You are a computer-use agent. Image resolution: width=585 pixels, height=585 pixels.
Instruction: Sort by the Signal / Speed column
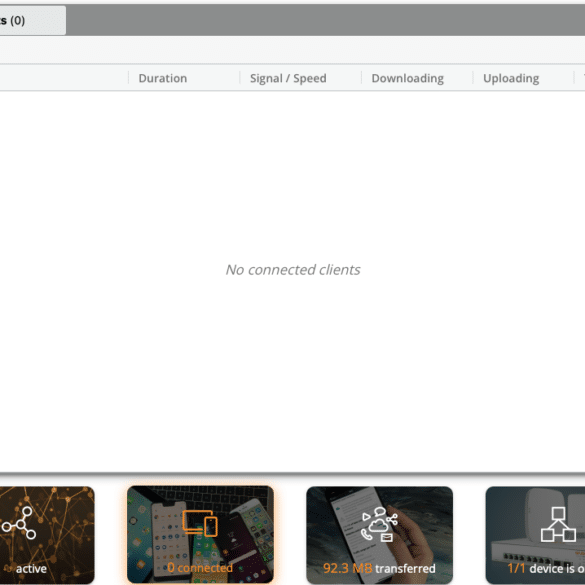pyautogui.click(x=288, y=78)
